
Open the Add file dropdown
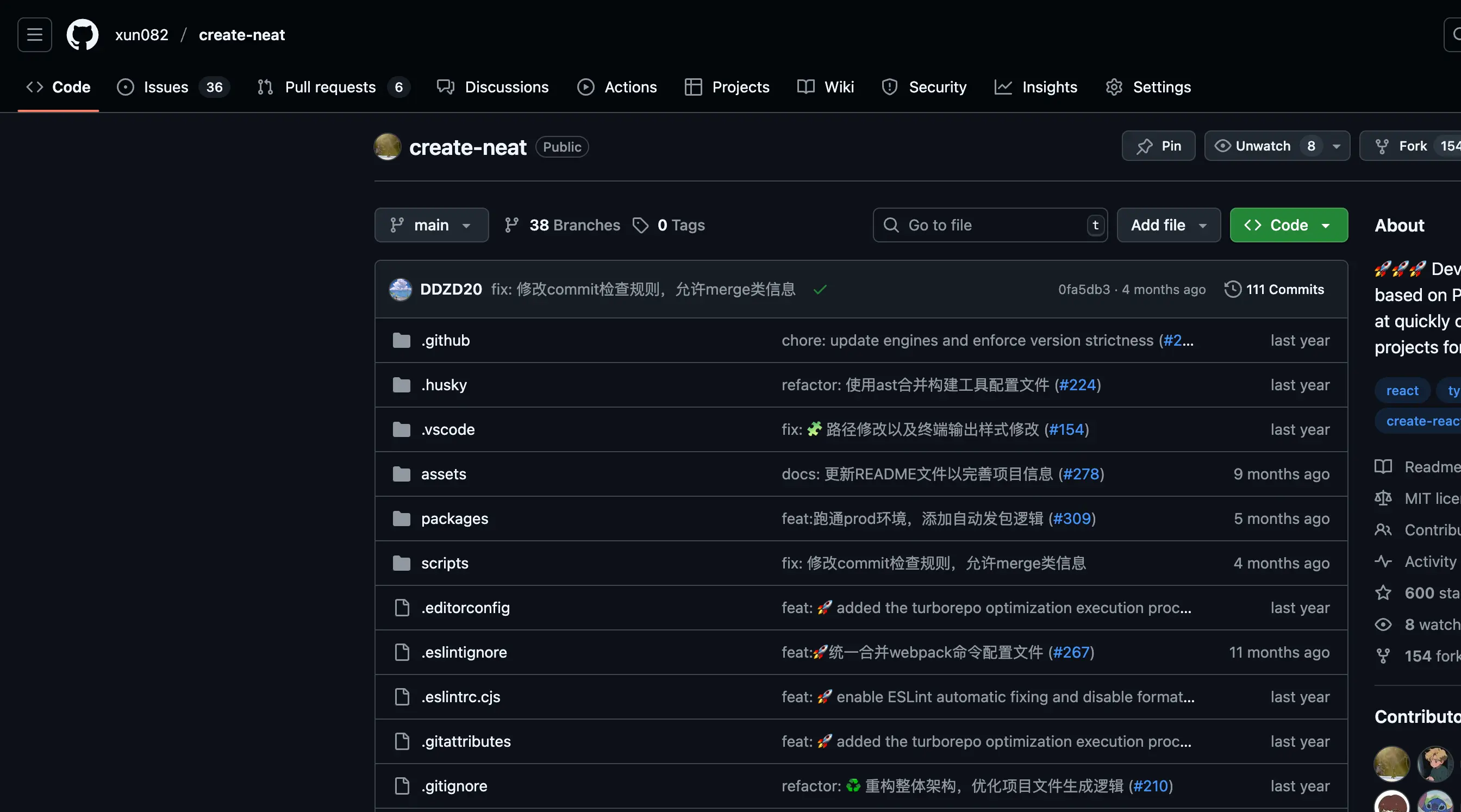[1169, 225]
